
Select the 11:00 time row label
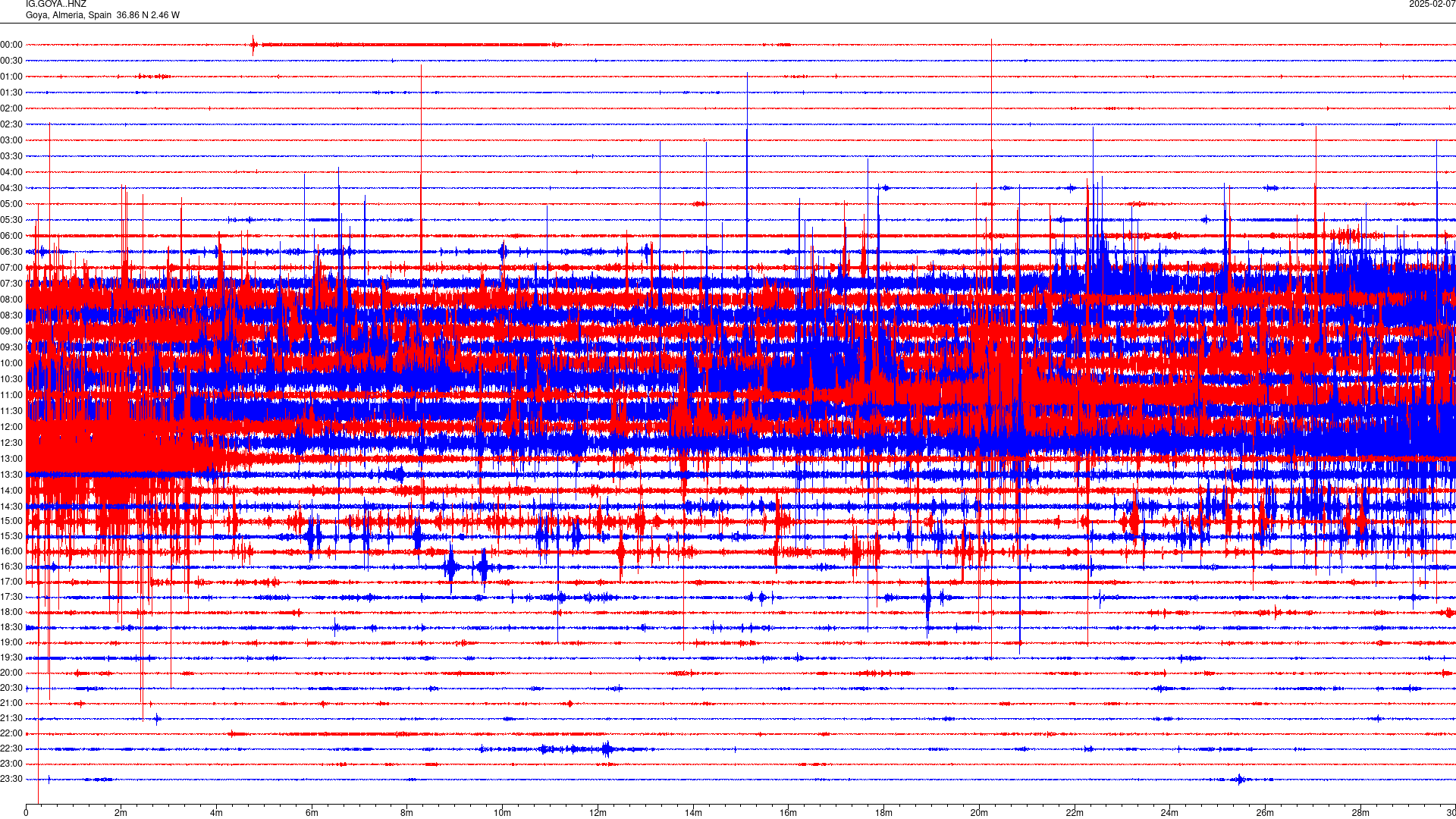(11, 395)
